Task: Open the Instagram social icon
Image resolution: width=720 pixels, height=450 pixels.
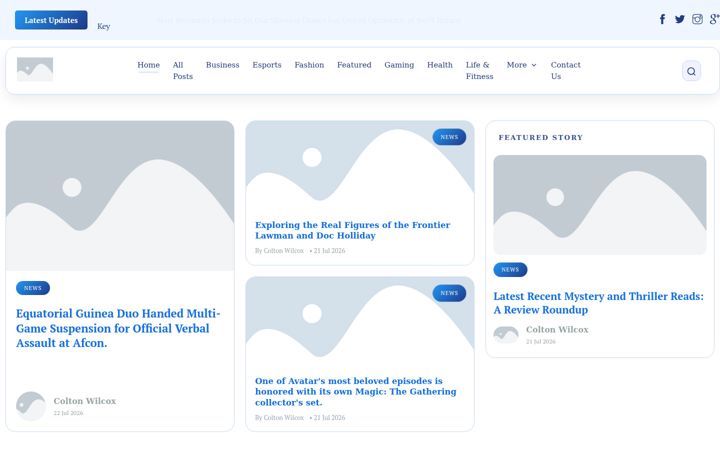Action: [697, 19]
